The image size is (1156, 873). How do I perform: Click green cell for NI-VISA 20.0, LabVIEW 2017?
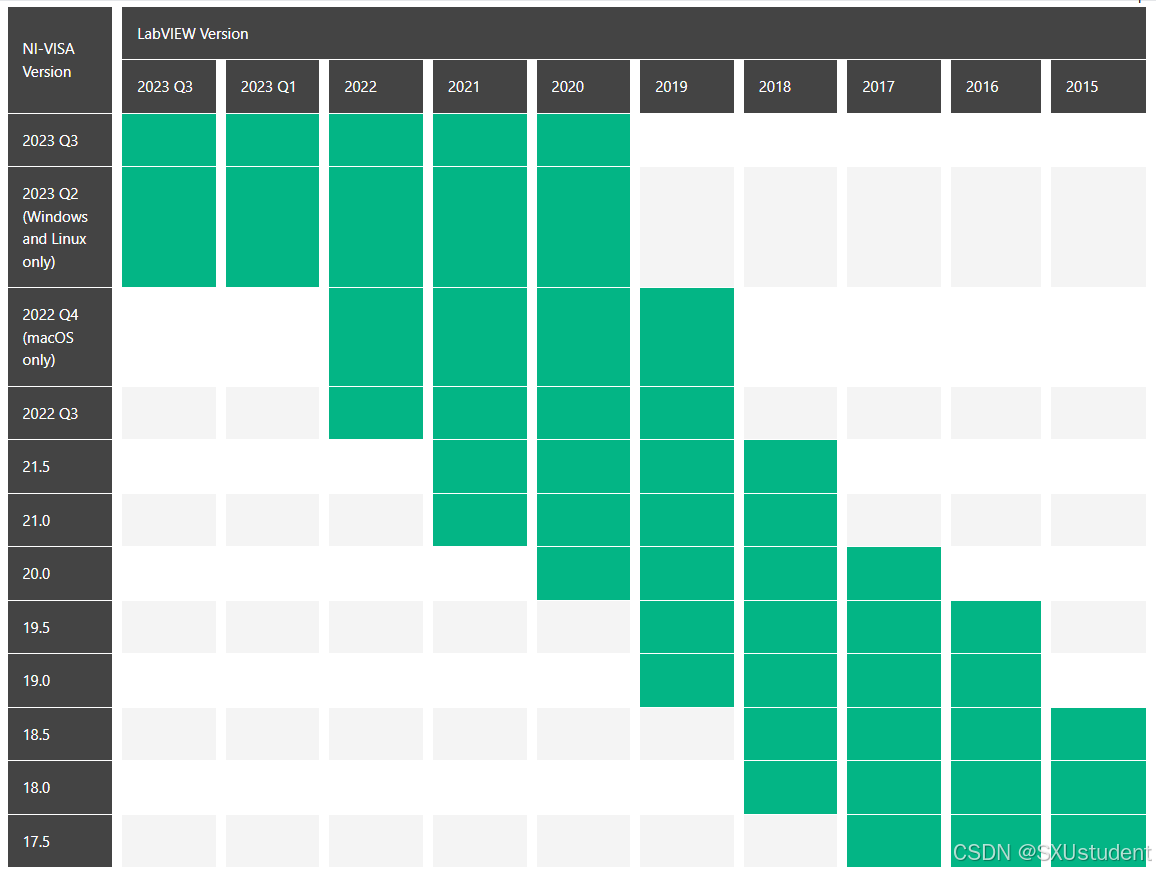(894, 574)
